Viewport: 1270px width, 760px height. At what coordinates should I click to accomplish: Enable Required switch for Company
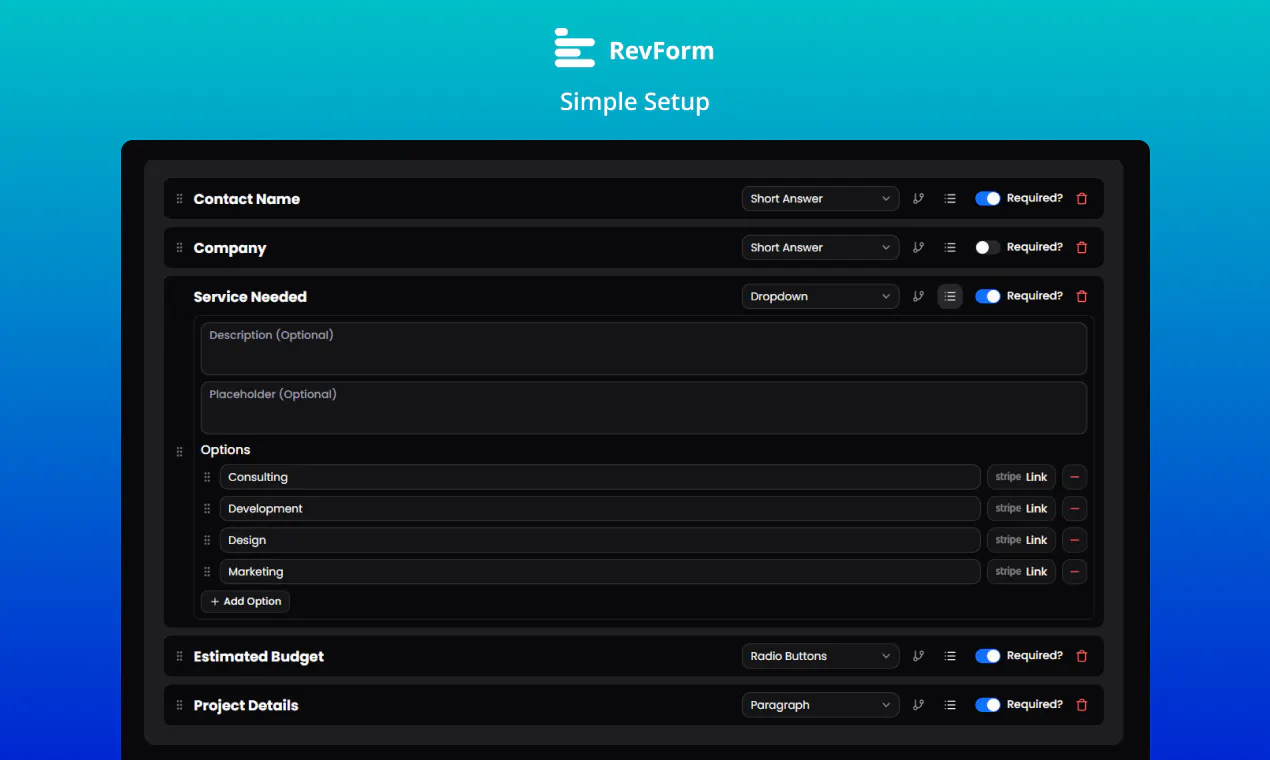coord(988,248)
